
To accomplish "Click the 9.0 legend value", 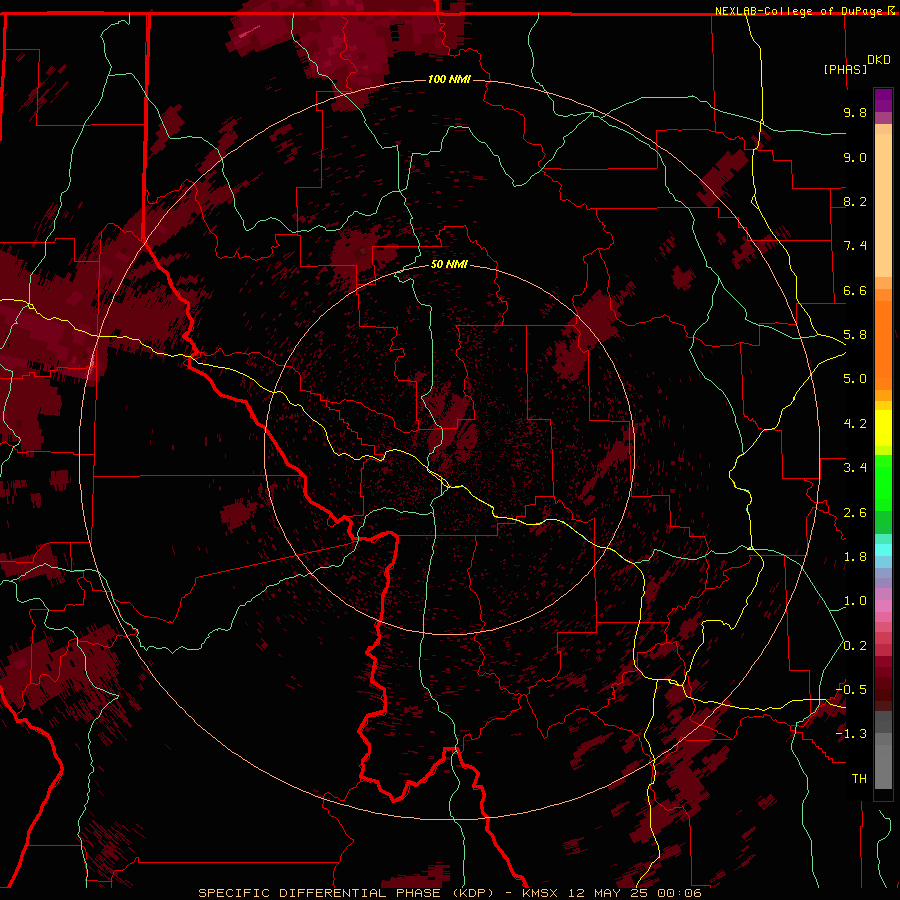I will click(855, 157).
